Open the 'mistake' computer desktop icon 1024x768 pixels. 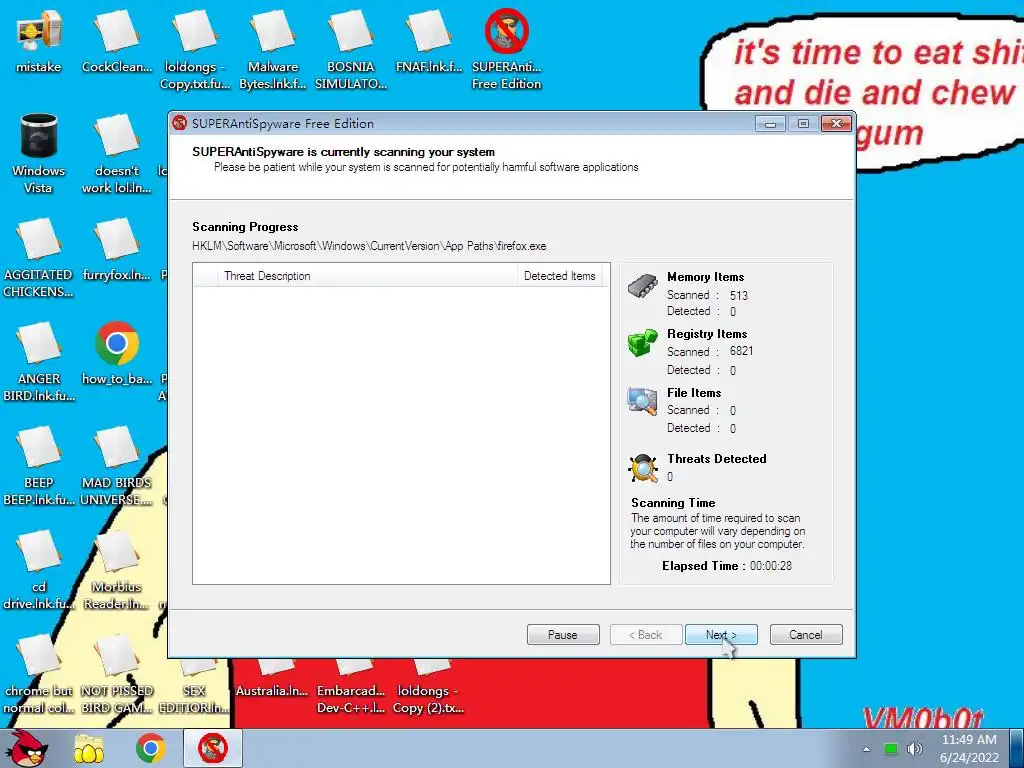click(x=39, y=42)
